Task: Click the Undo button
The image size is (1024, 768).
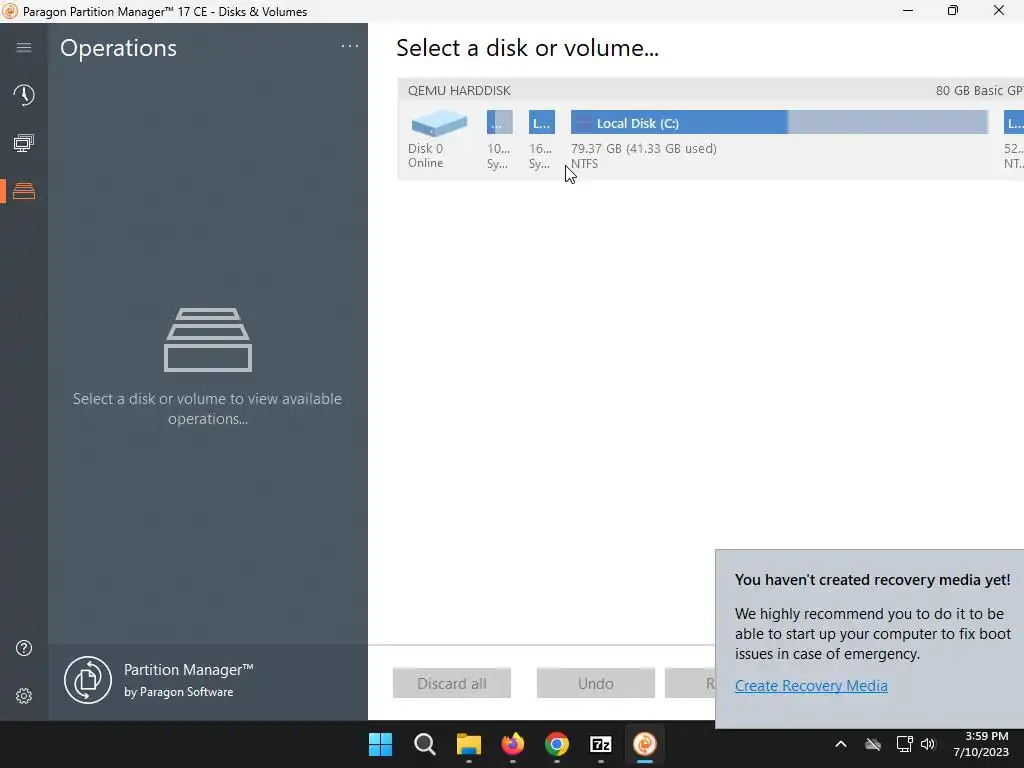Action: click(596, 683)
